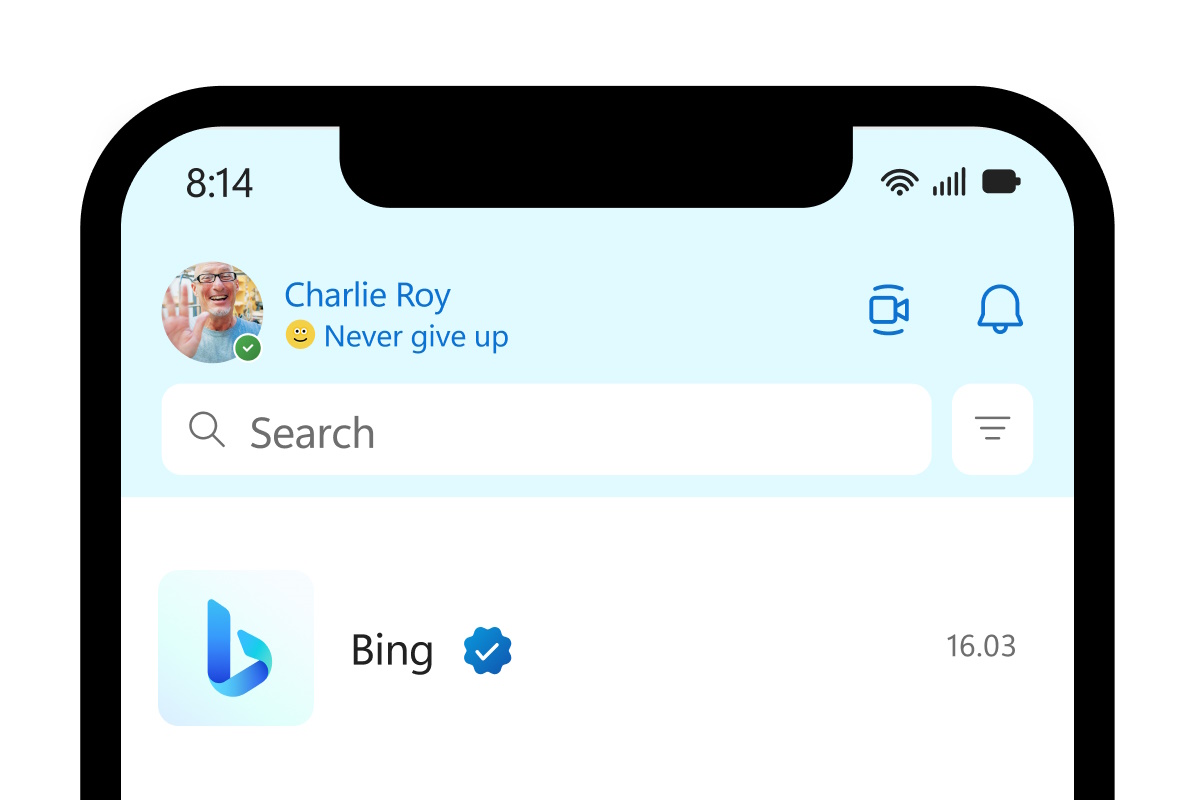Open the video call meeting icon
The height and width of the screenshot is (800, 1200).
point(888,310)
